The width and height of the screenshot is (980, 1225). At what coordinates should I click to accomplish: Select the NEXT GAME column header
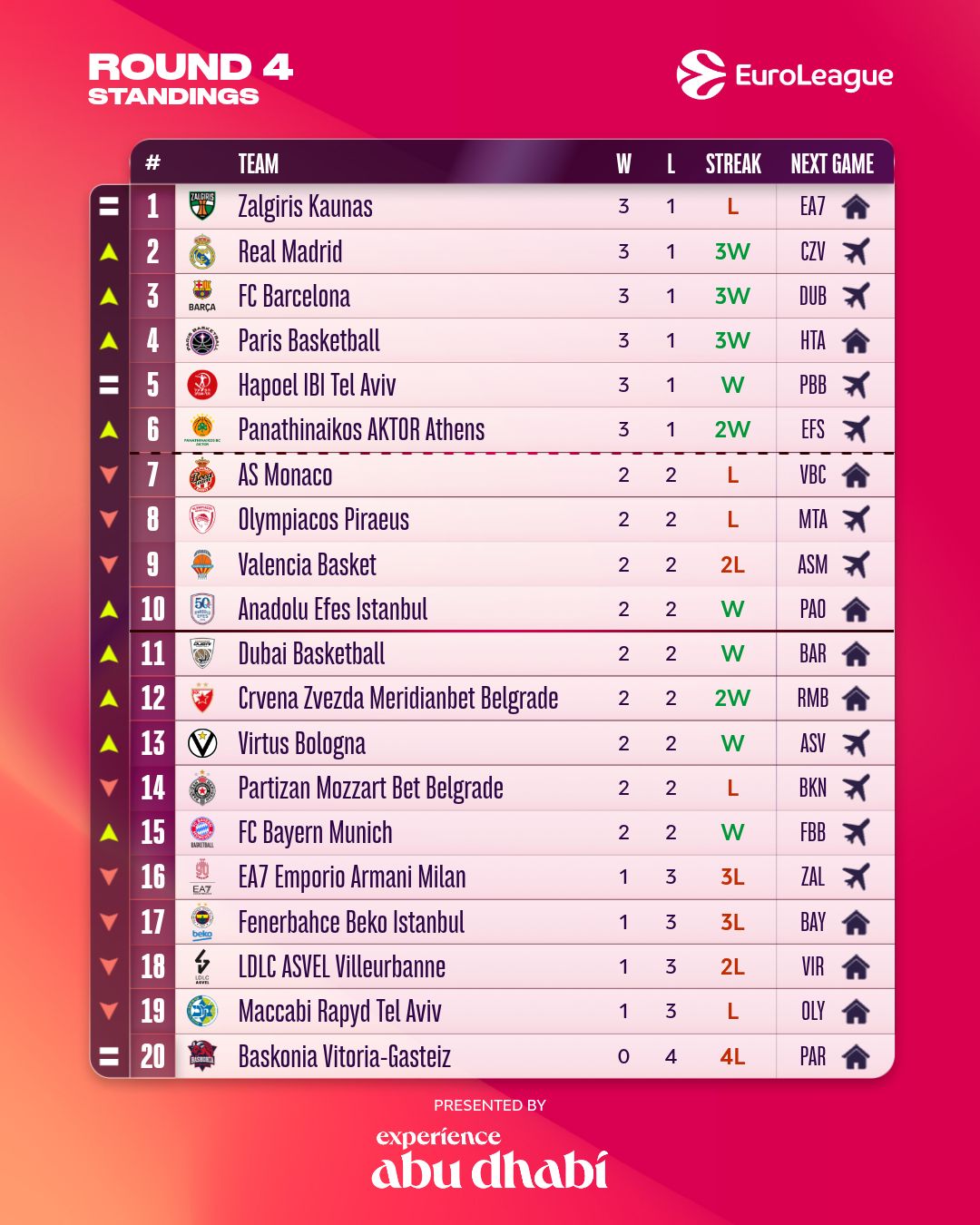832,164
